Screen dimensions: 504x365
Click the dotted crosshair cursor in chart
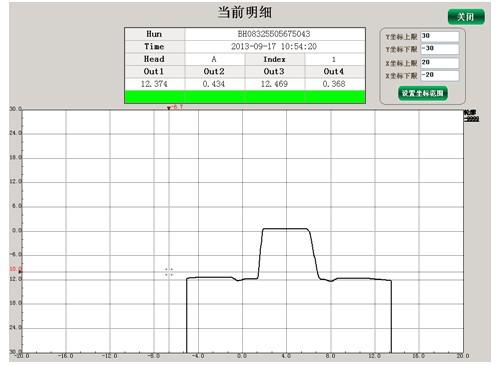tap(169, 272)
